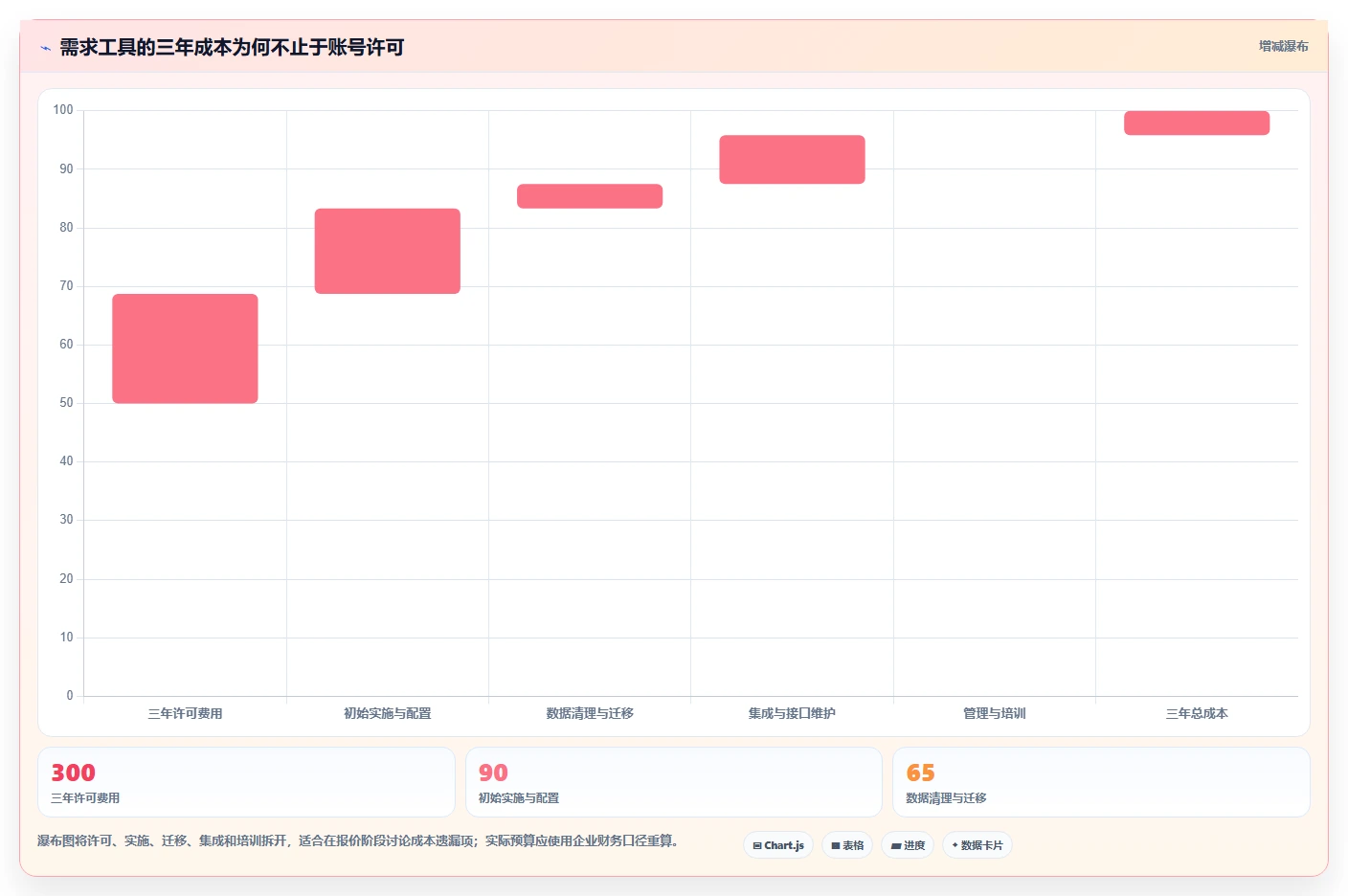Click the x-axis label 初始实施与配置
The height and width of the screenshot is (896, 1348).
pyautogui.click(x=388, y=713)
